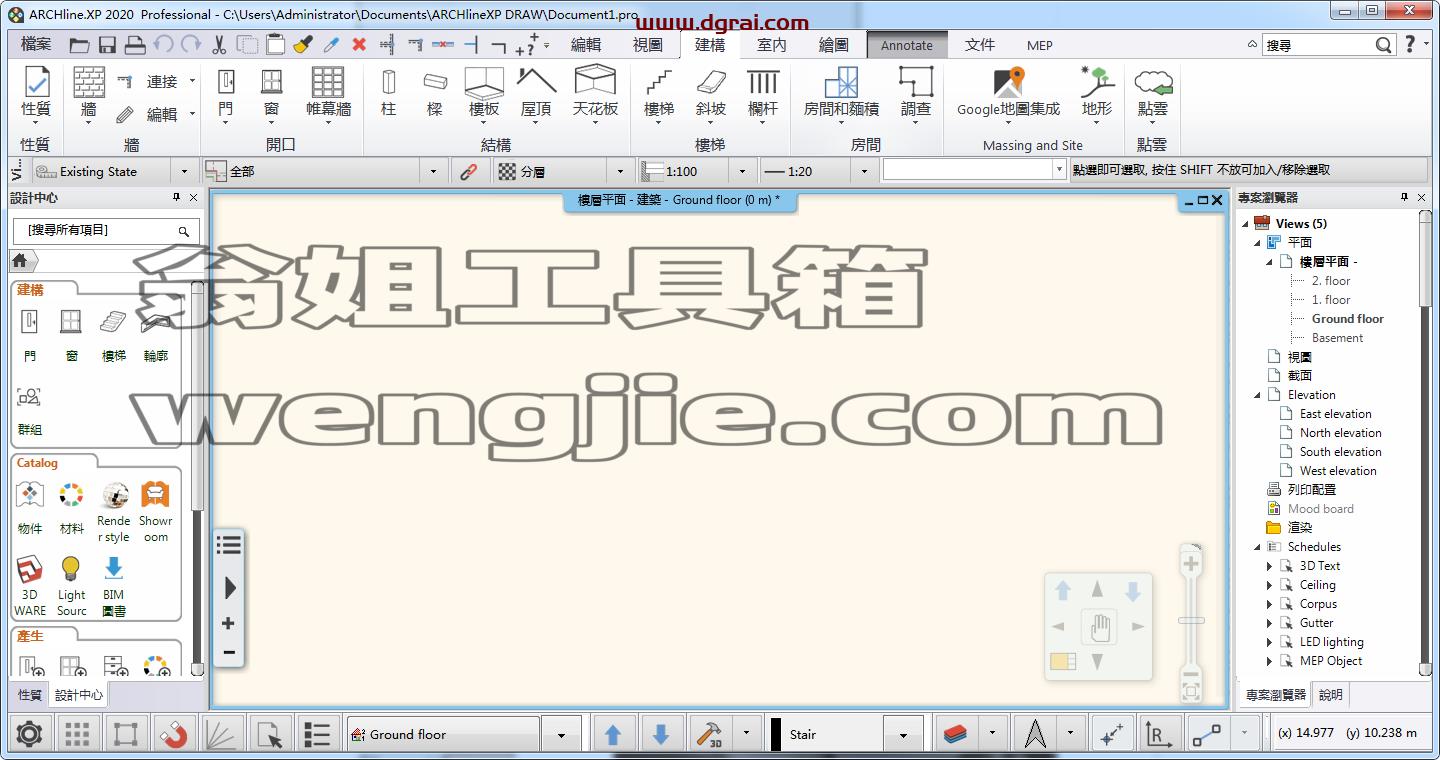Screen dimensions: 1440x760
Task: Click the hand pan control in navigator
Action: pos(1098,628)
